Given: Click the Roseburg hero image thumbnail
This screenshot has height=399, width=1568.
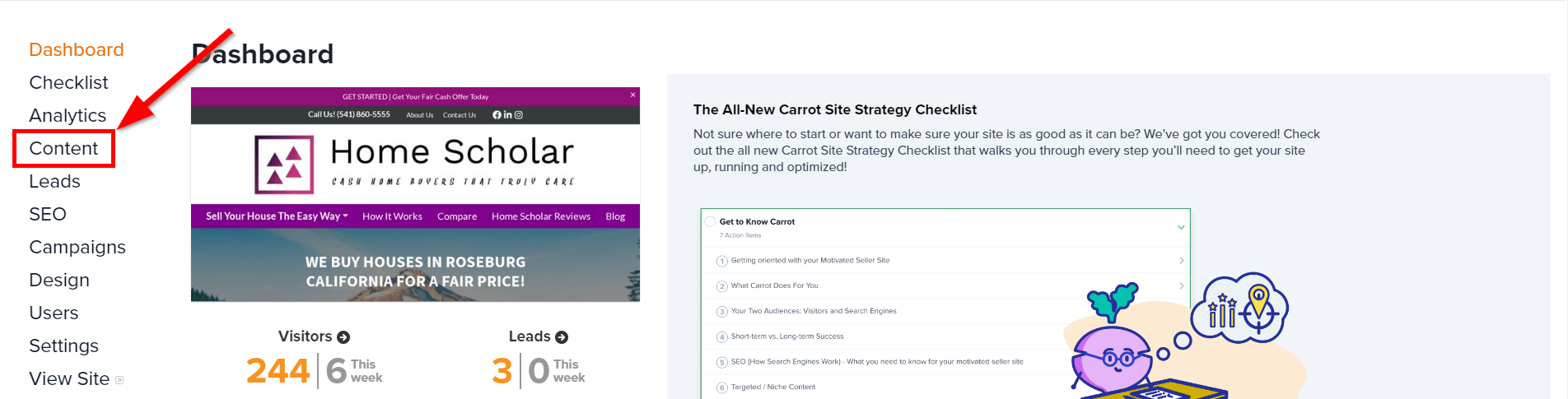Looking at the screenshot, I should point(415,265).
